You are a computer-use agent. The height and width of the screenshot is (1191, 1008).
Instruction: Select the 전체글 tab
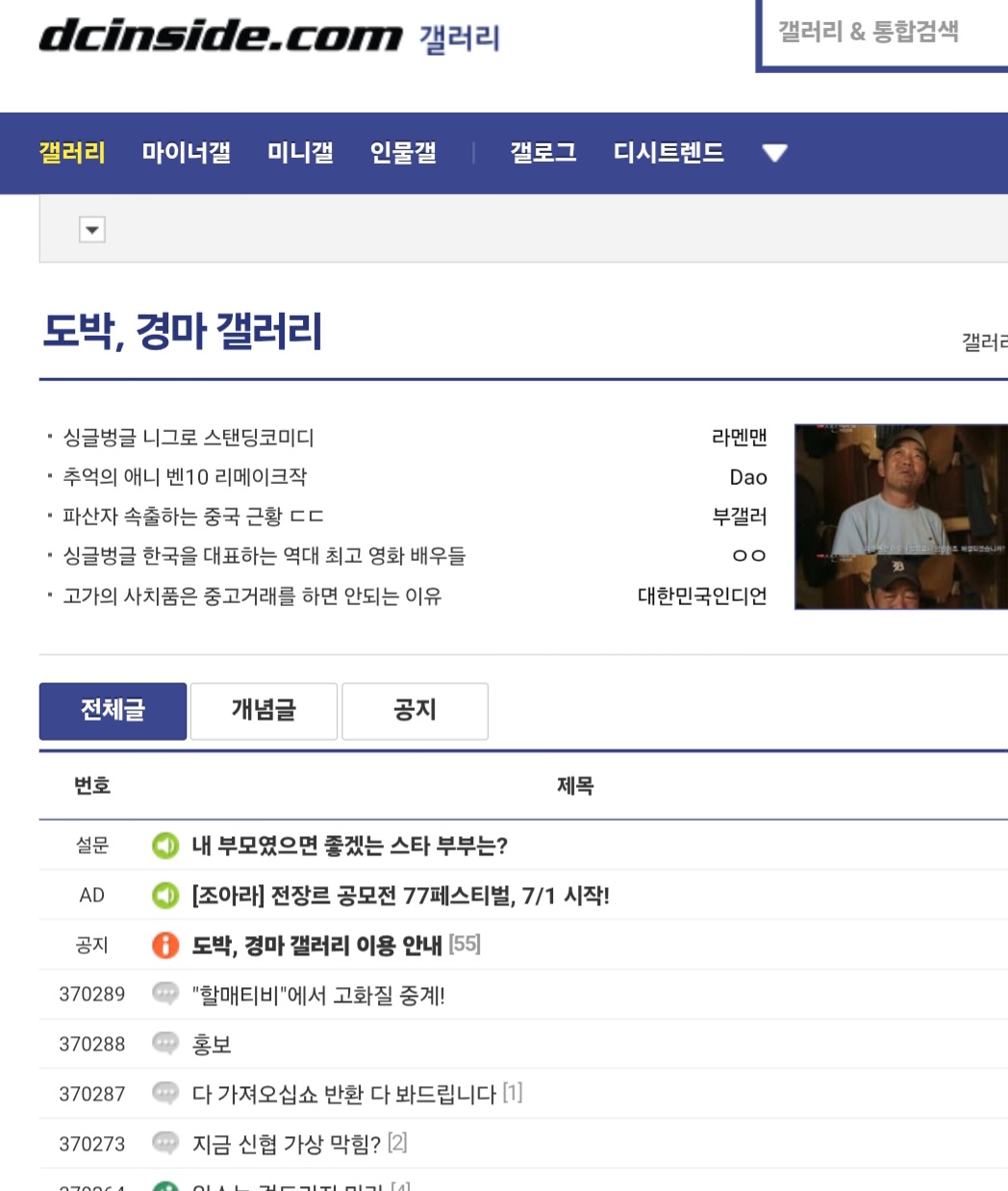pyautogui.click(x=113, y=711)
